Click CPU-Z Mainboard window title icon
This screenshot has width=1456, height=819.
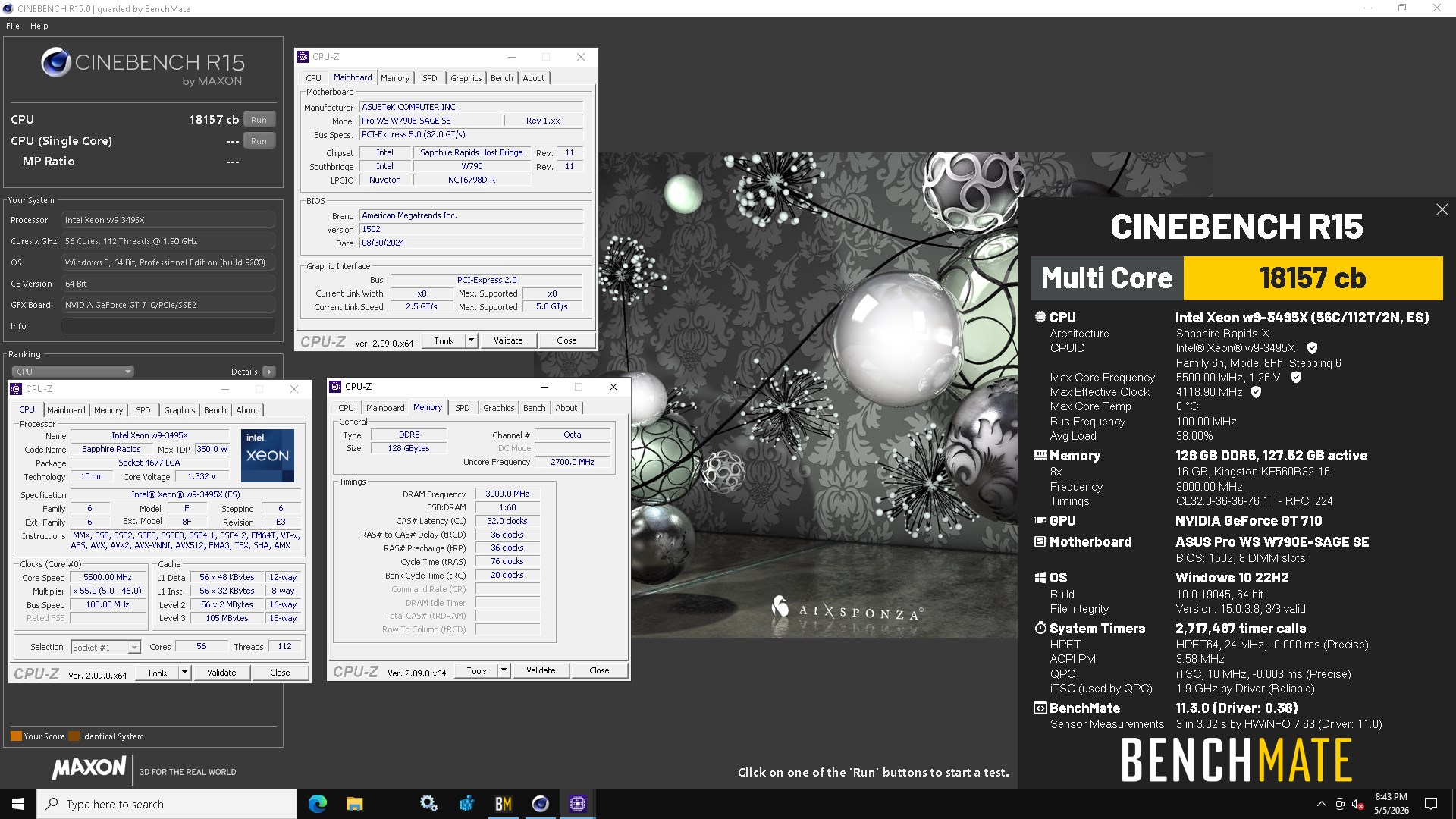[303, 57]
